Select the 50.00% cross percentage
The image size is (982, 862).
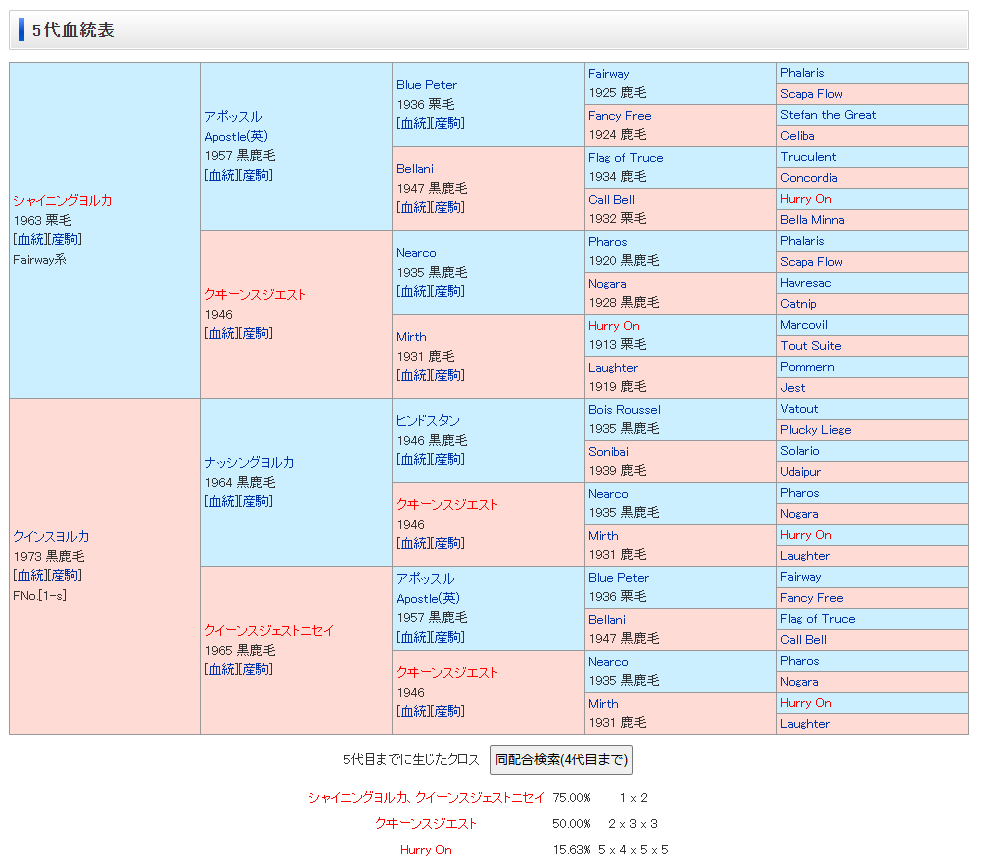coord(571,824)
